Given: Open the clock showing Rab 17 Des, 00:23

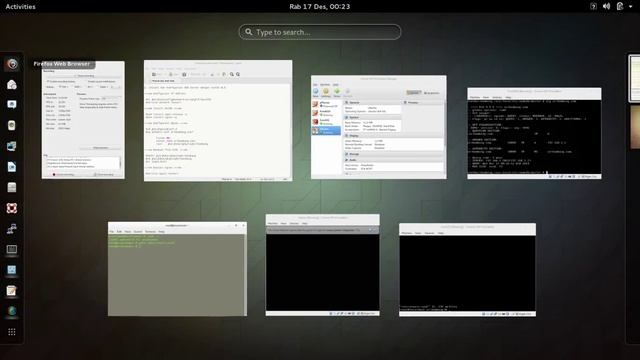Looking at the screenshot, I should pyautogui.click(x=320, y=7).
